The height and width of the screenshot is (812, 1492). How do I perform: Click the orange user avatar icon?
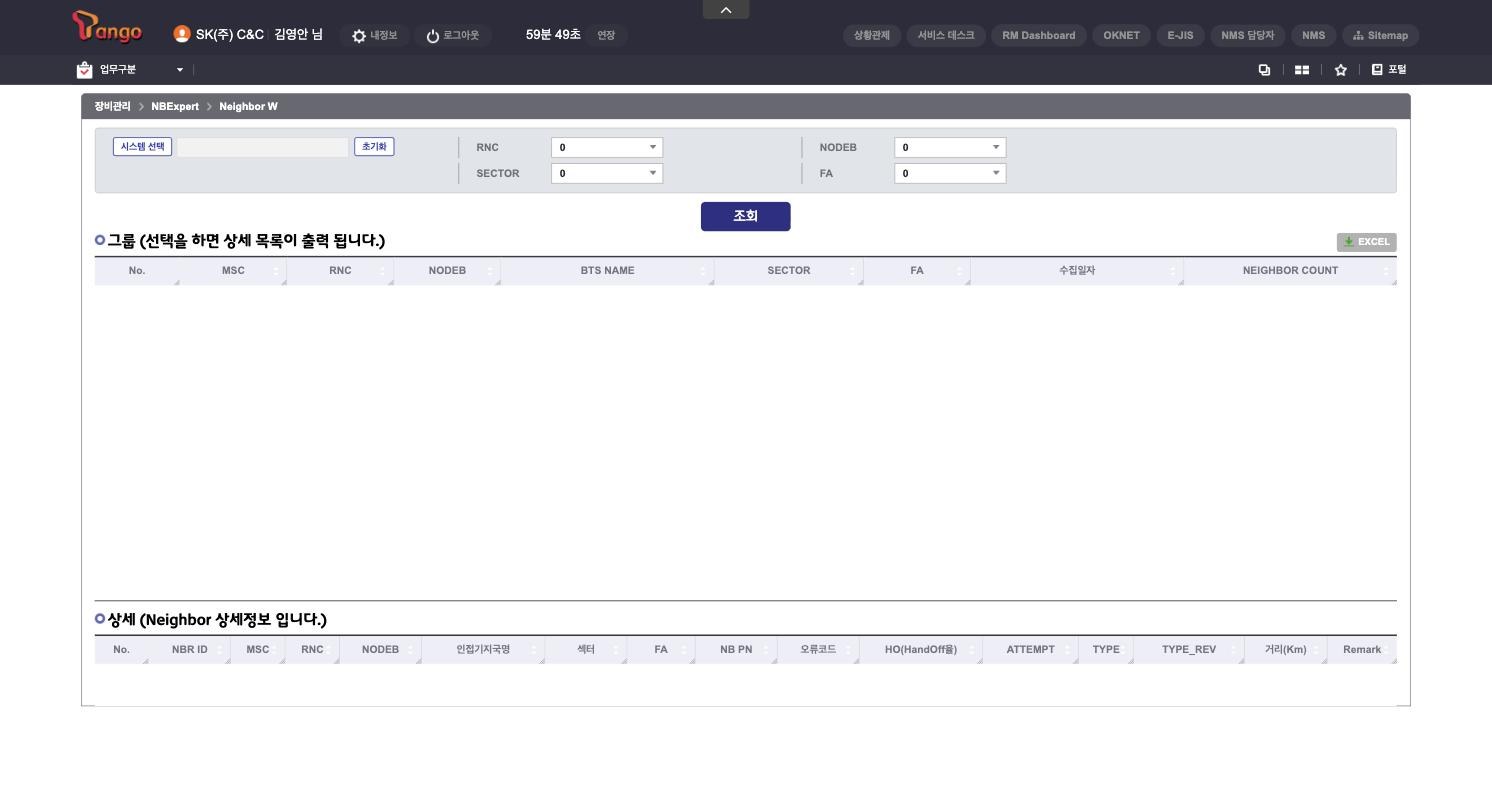pos(181,34)
